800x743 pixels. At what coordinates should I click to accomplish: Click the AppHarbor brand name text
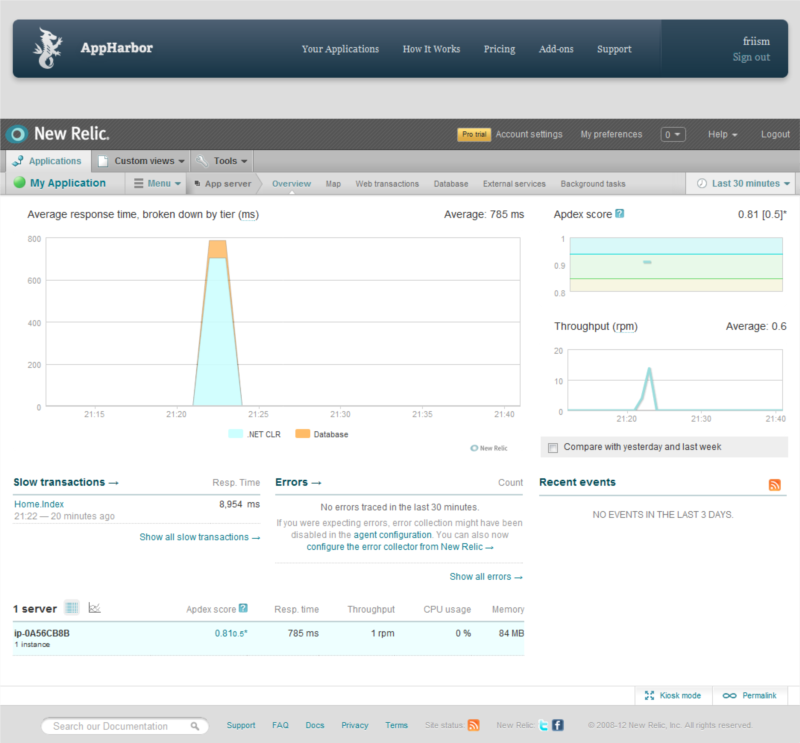[x=116, y=48]
